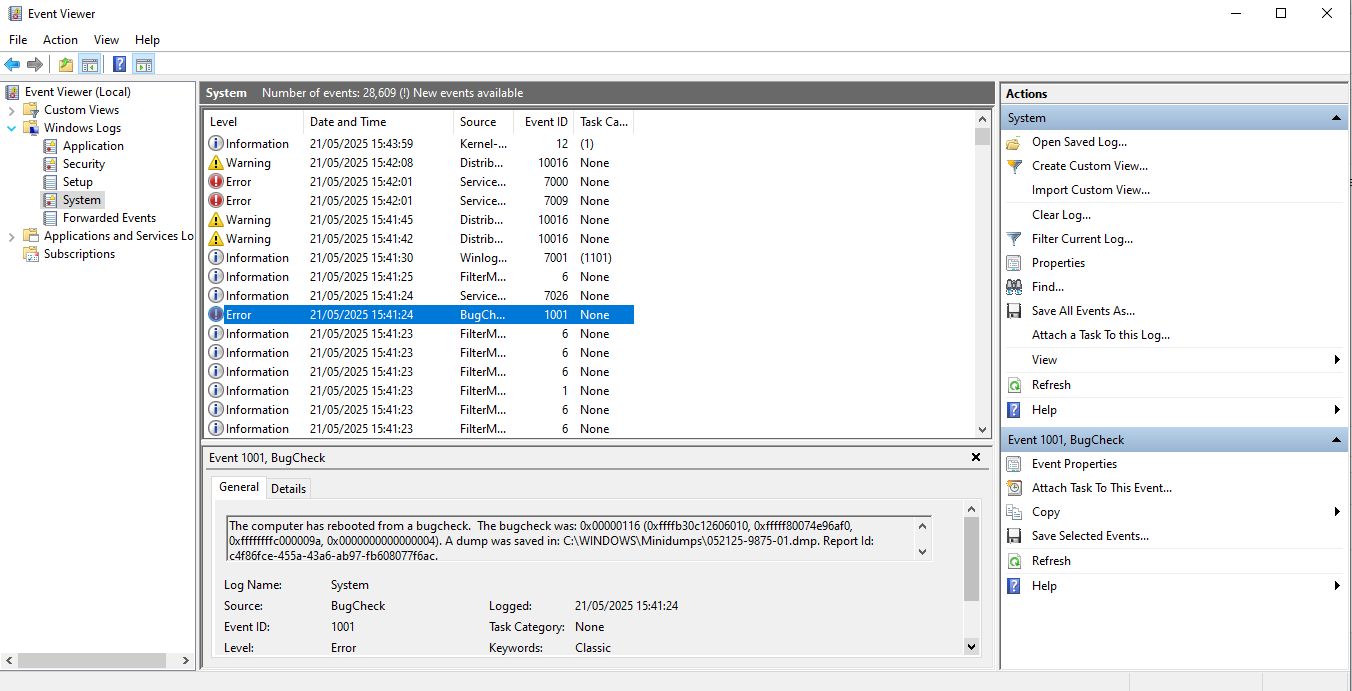Sort events by the Event ID column header
1352x691 pixels.
[544, 122]
